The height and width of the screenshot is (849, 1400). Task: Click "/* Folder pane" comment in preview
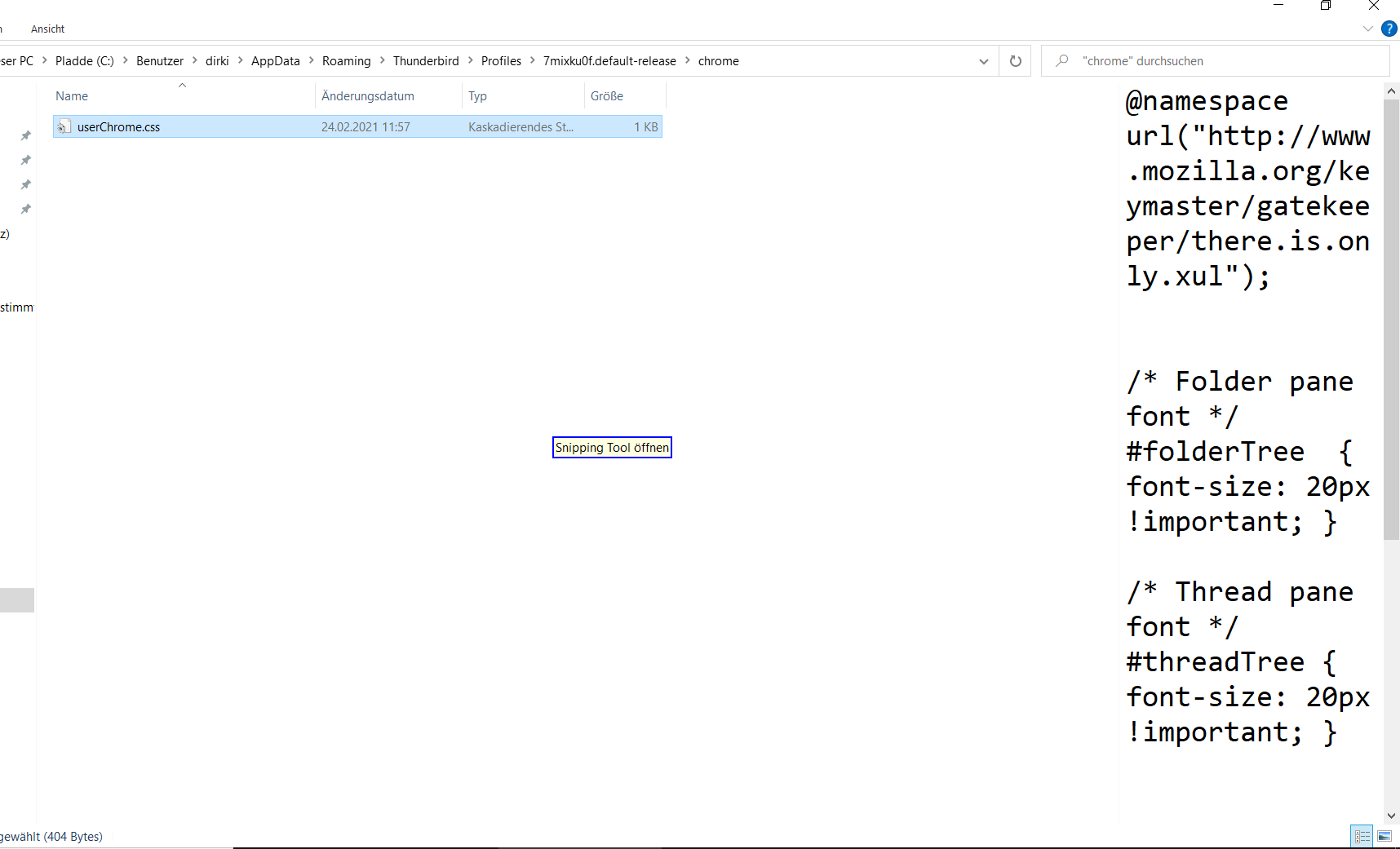click(1239, 382)
